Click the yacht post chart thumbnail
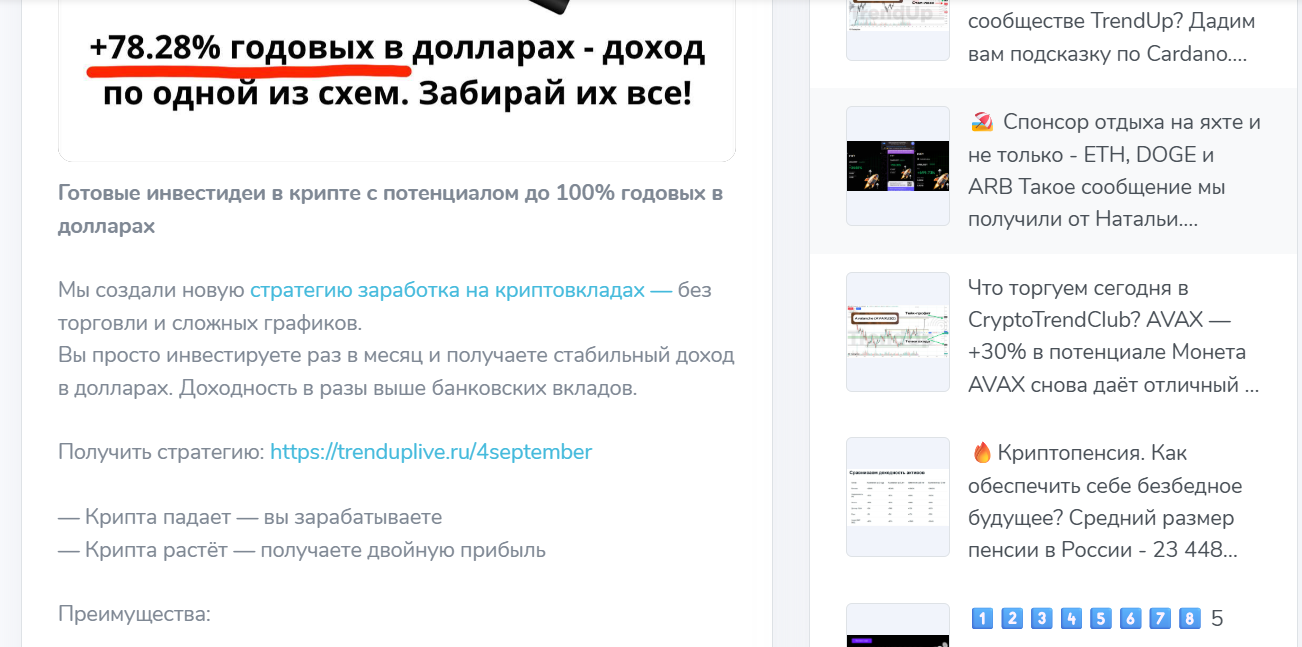The width and height of the screenshot is (1302, 647). (x=897, y=165)
